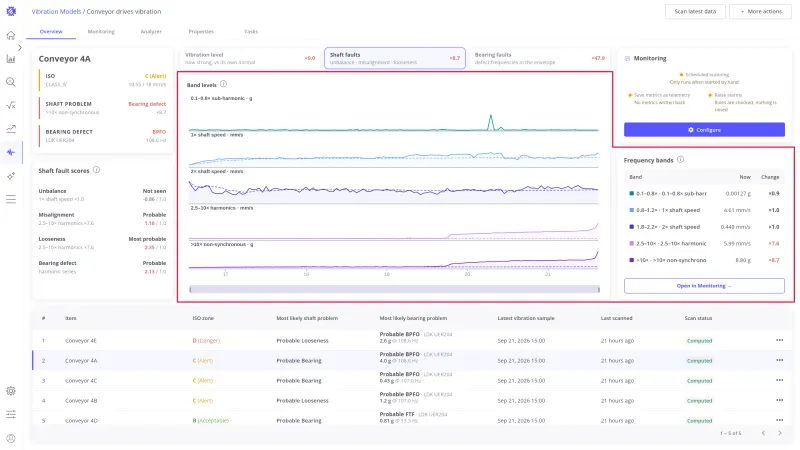
Task: Click the ISO zone column header
Action: click(203, 318)
